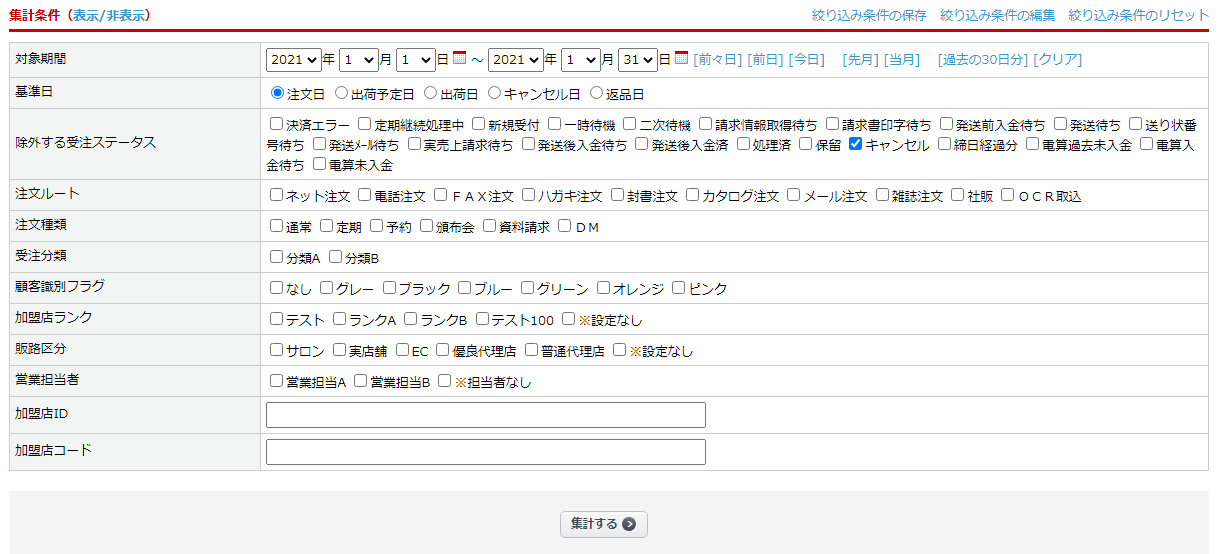Open the end year 2021 dropdown

(516, 60)
